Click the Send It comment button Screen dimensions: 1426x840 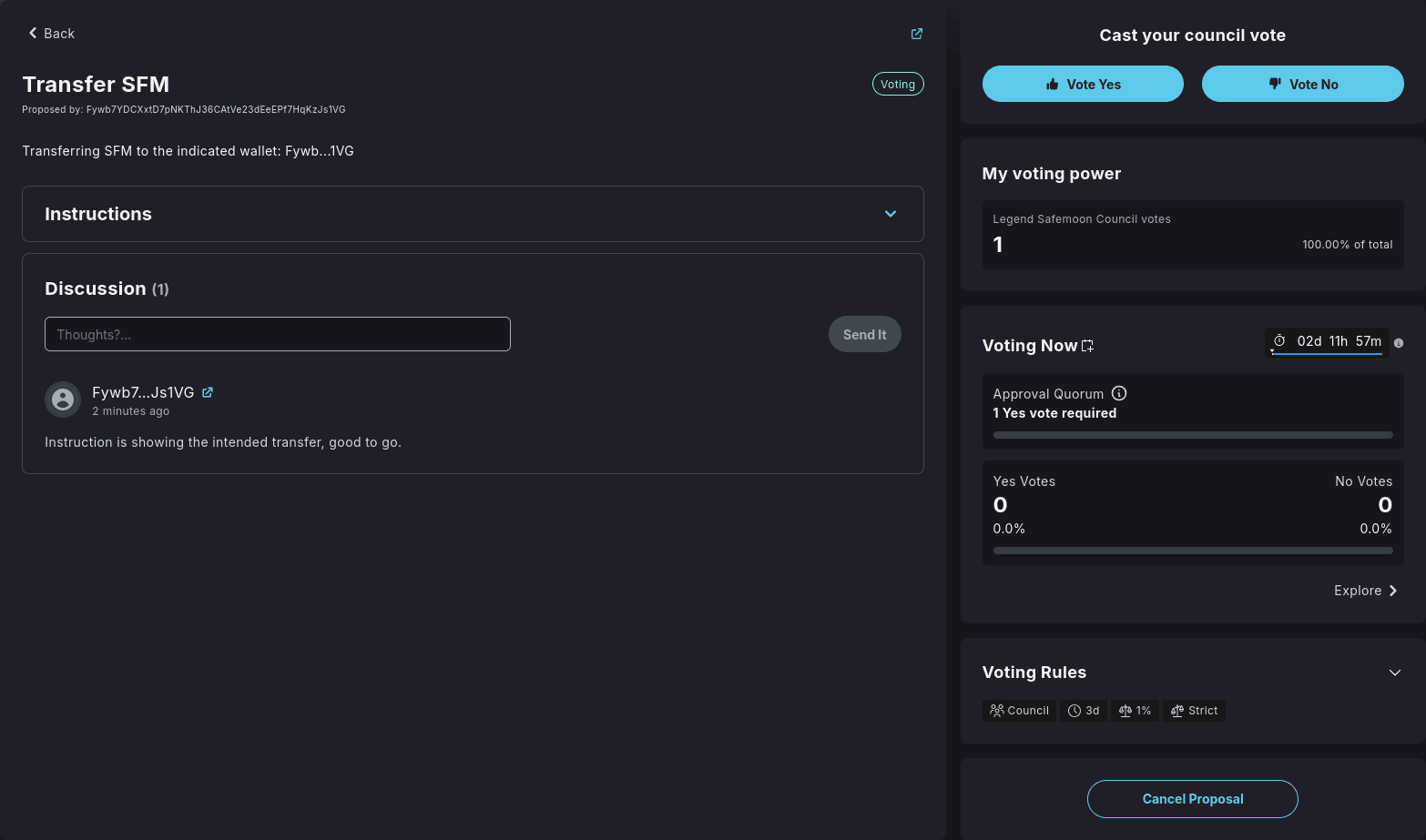[x=864, y=334]
